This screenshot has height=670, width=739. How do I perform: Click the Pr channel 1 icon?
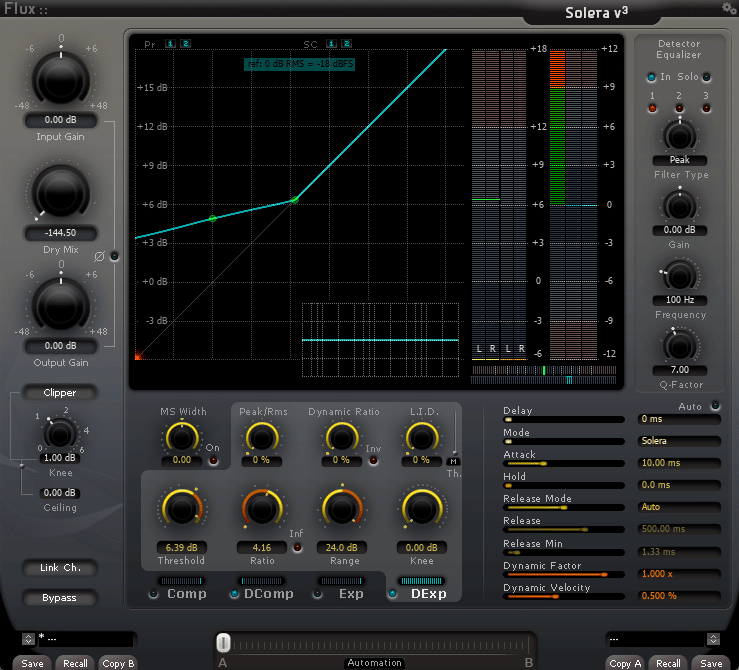[170, 44]
